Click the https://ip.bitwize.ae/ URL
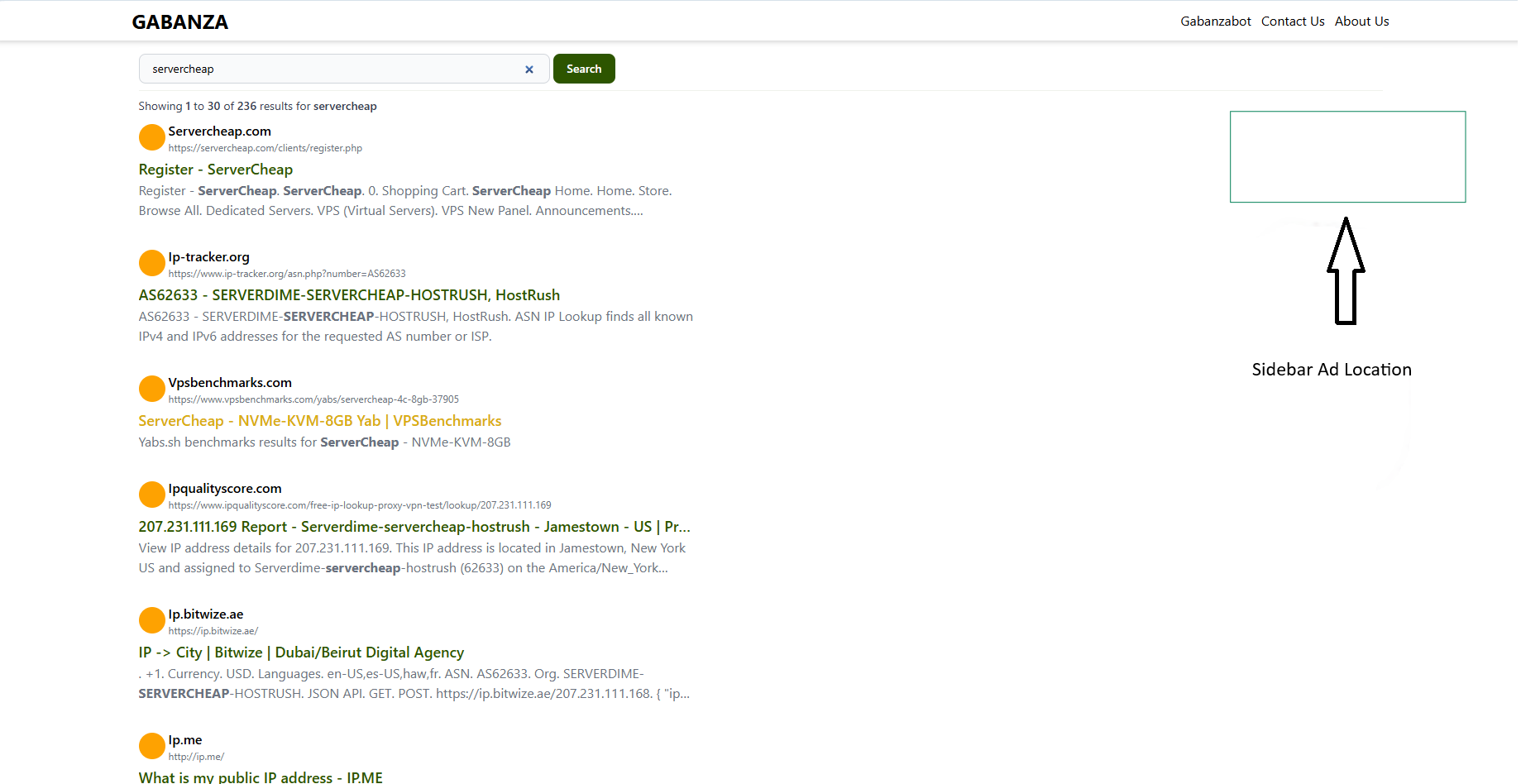Viewport: 1521px width, 784px height. click(x=213, y=631)
